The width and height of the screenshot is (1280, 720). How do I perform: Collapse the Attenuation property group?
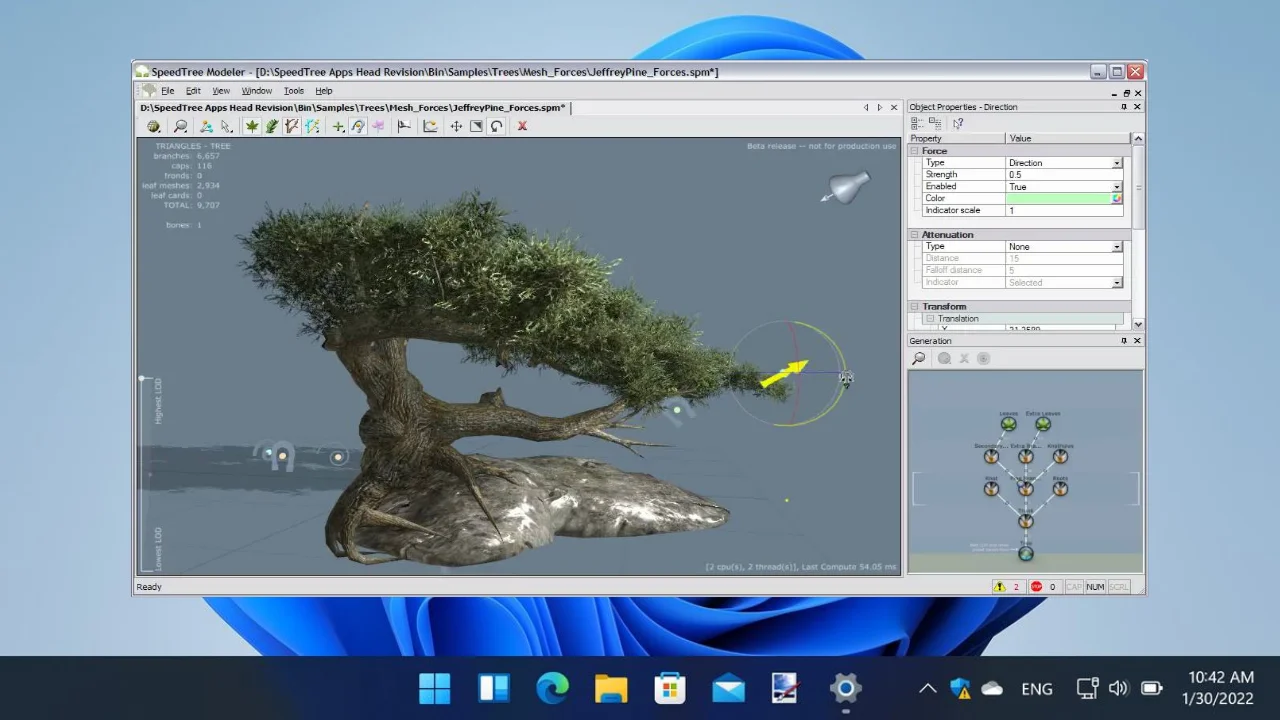click(914, 235)
